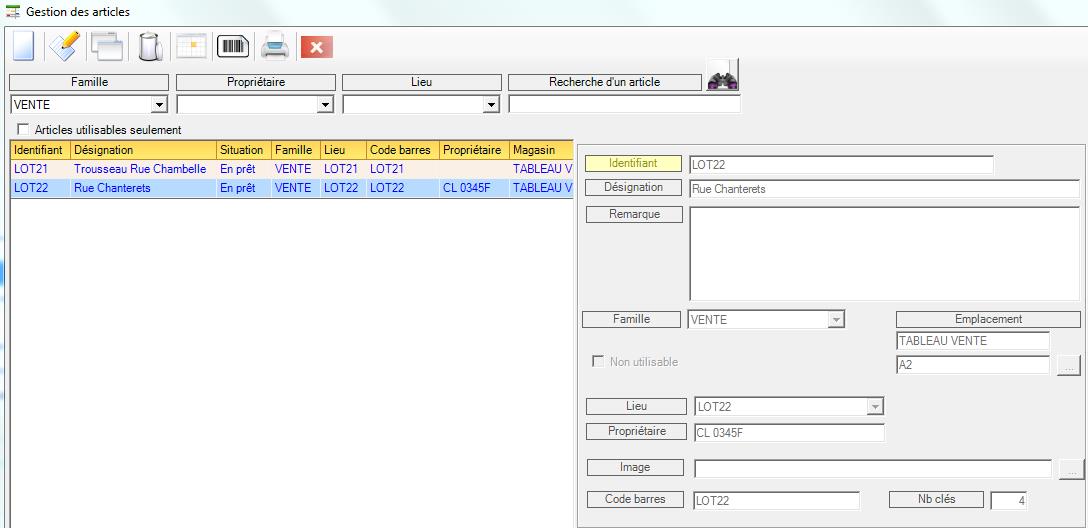The image size is (1088, 528).
Task: Open the calendar grid toolbar icon
Action: click(192, 46)
